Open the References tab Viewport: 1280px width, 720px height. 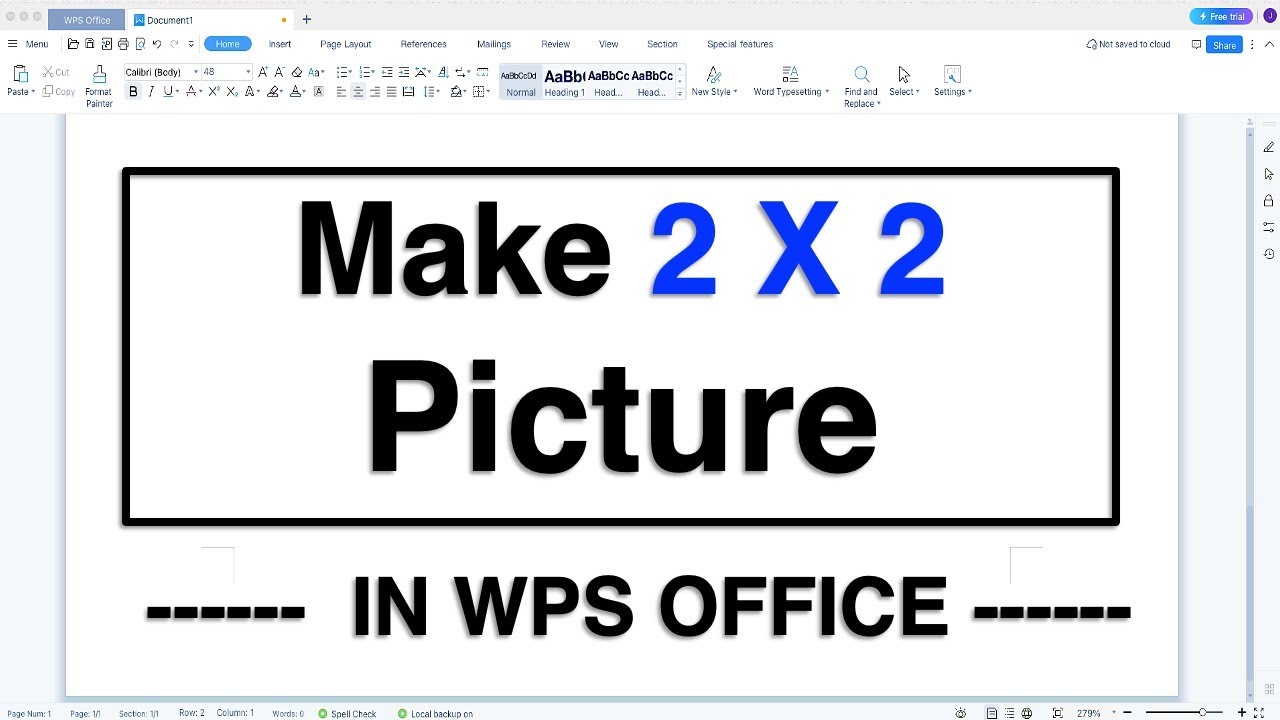point(423,44)
